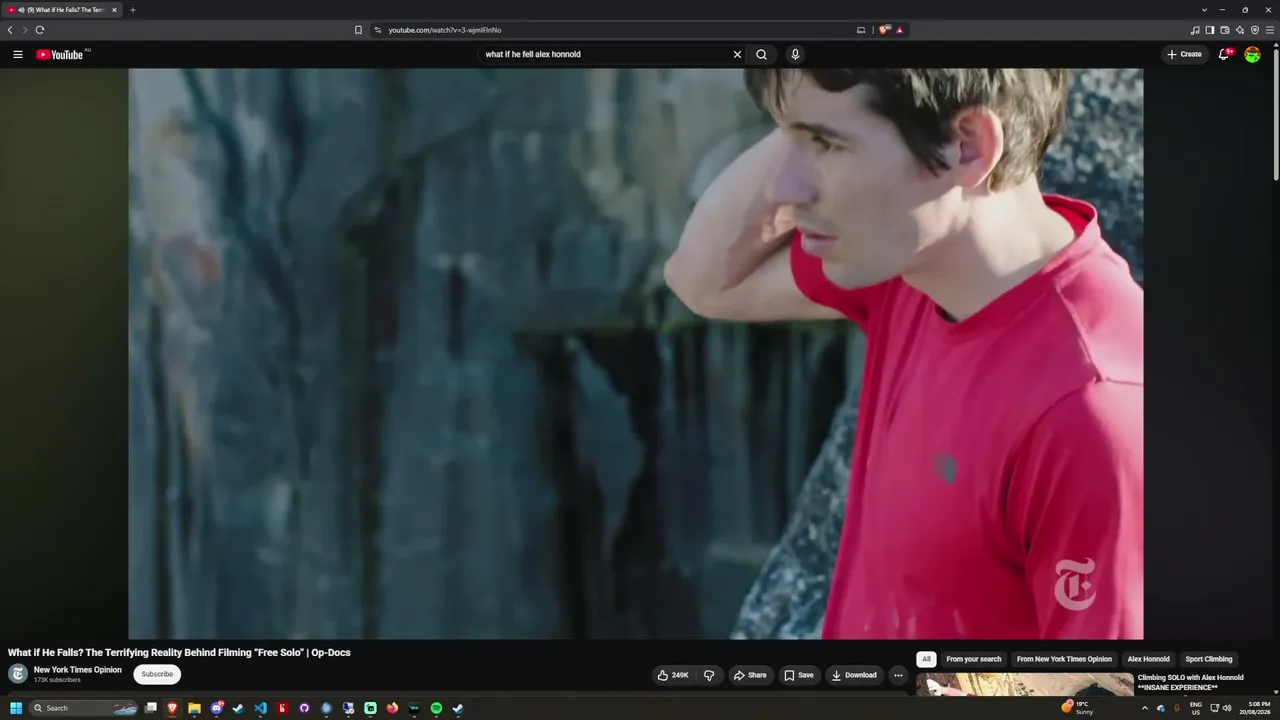Viewport: 1280px width, 720px height.
Task: Open the clock showing 5:08 PM
Action: pos(1255,708)
